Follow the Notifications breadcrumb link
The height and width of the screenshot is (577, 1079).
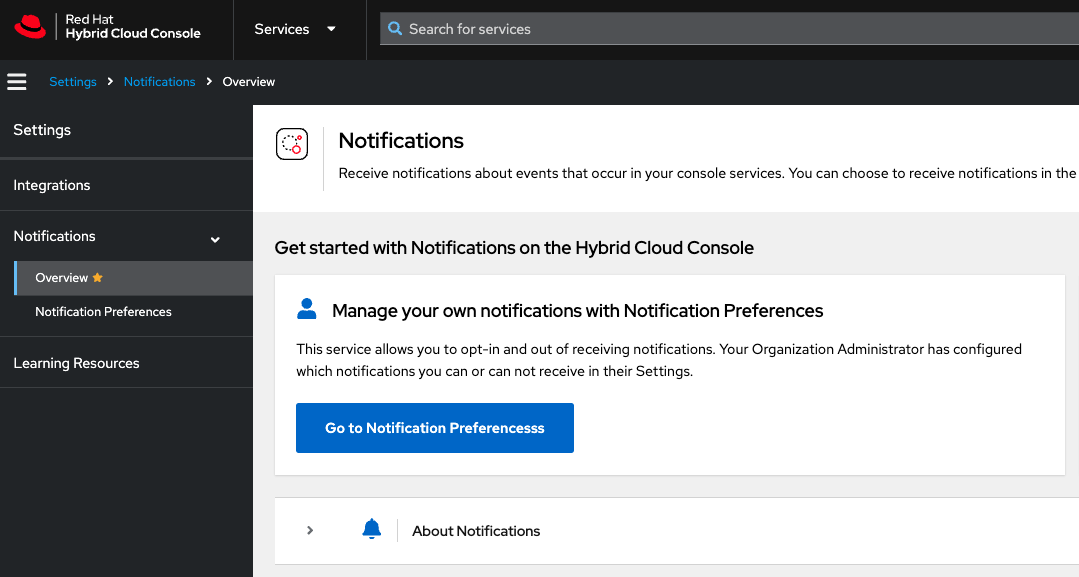pyautogui.click(x=159, y=82)
